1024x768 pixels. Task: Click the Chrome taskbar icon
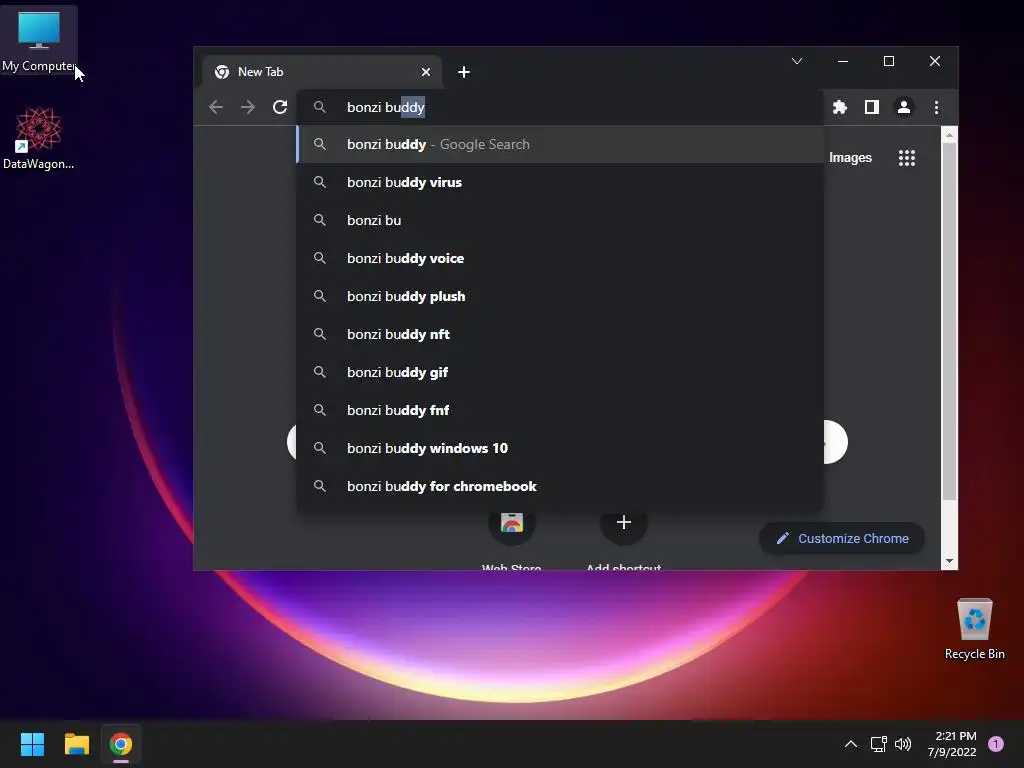tap(121, 744)
